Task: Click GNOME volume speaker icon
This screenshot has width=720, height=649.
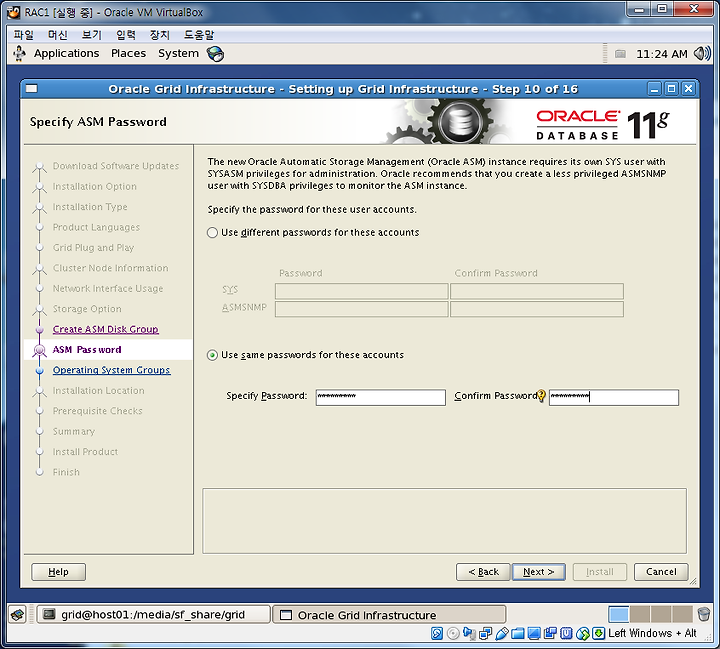Action: coord(702,54)
